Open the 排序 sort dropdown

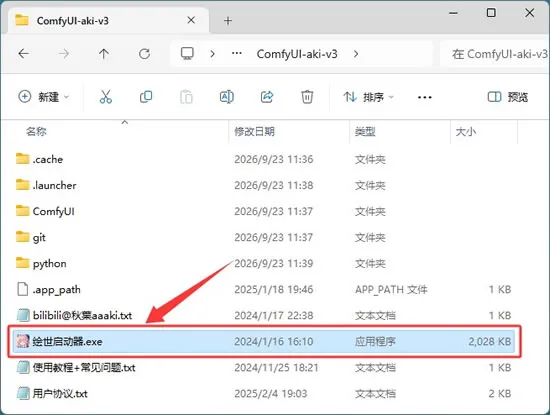(369, 97)
